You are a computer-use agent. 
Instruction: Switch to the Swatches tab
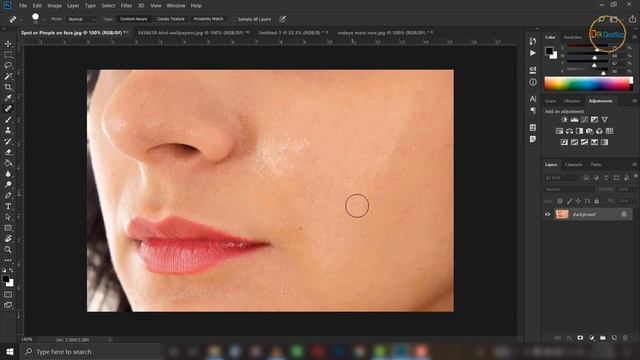point(573,37)
